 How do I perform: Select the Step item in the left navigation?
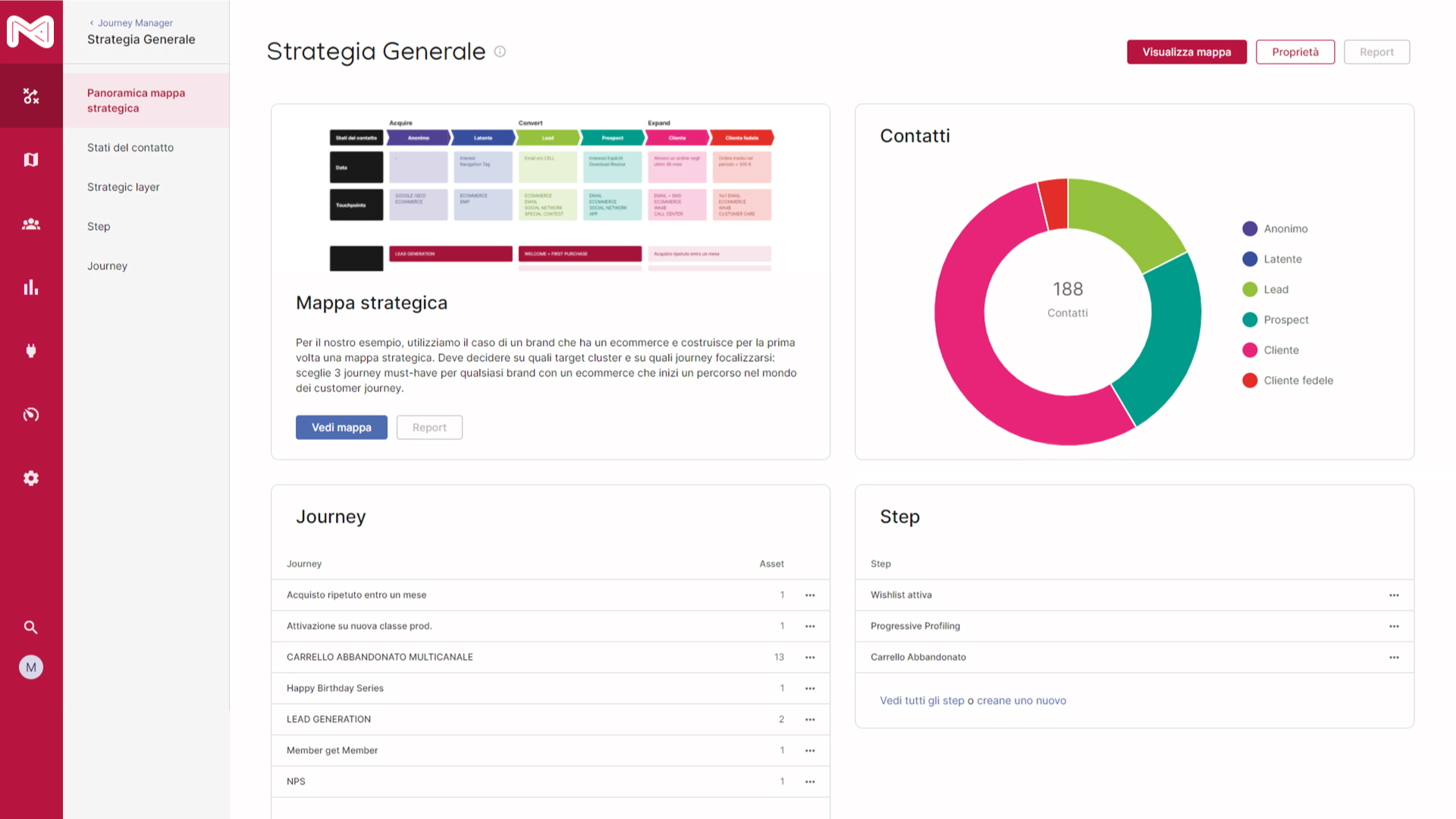[99, 226]
